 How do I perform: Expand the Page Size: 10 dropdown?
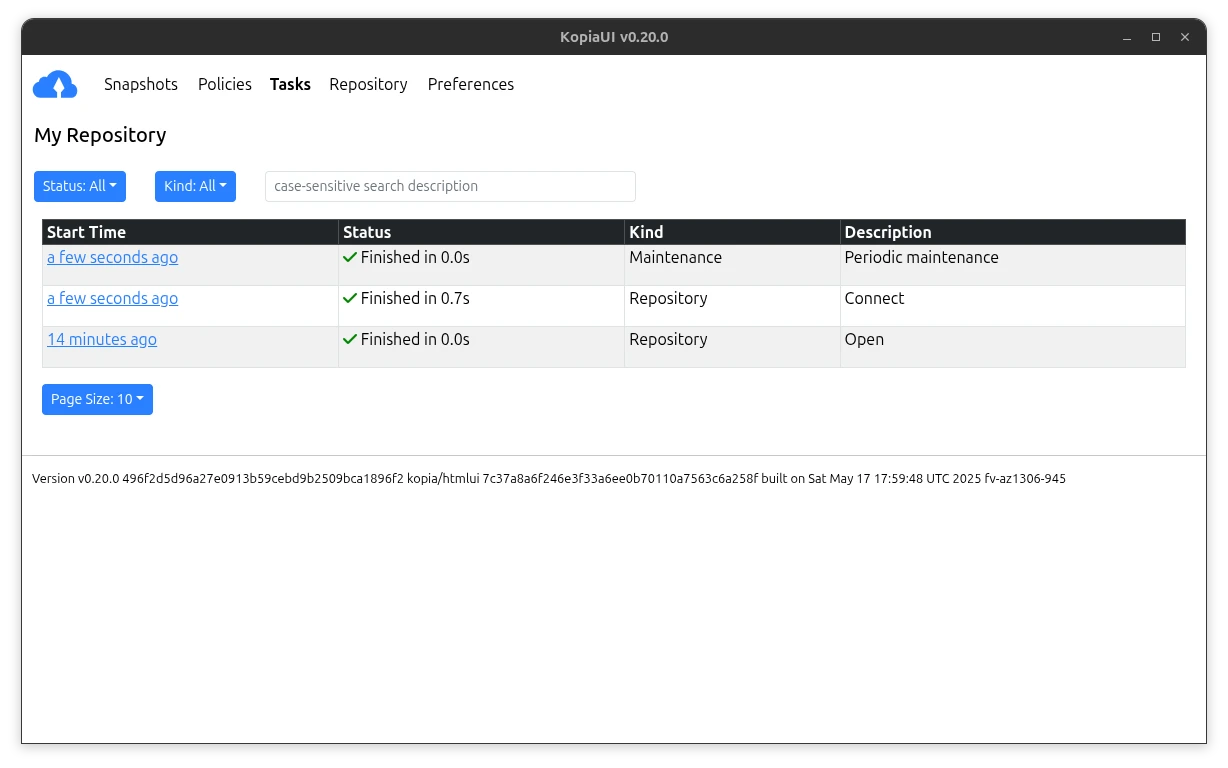click(97, 399)
